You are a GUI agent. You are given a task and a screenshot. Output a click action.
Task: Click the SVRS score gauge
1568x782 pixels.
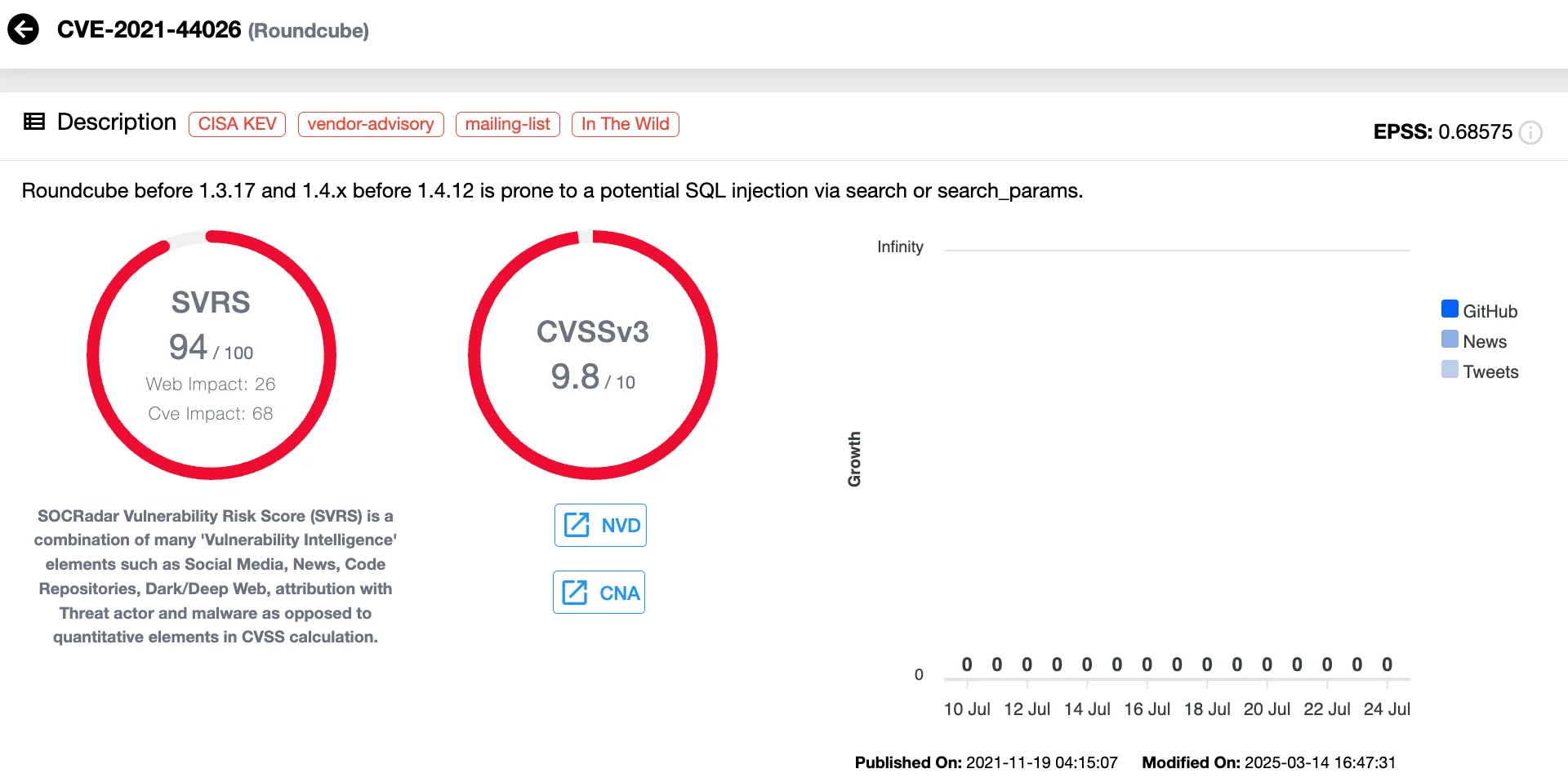212,355
